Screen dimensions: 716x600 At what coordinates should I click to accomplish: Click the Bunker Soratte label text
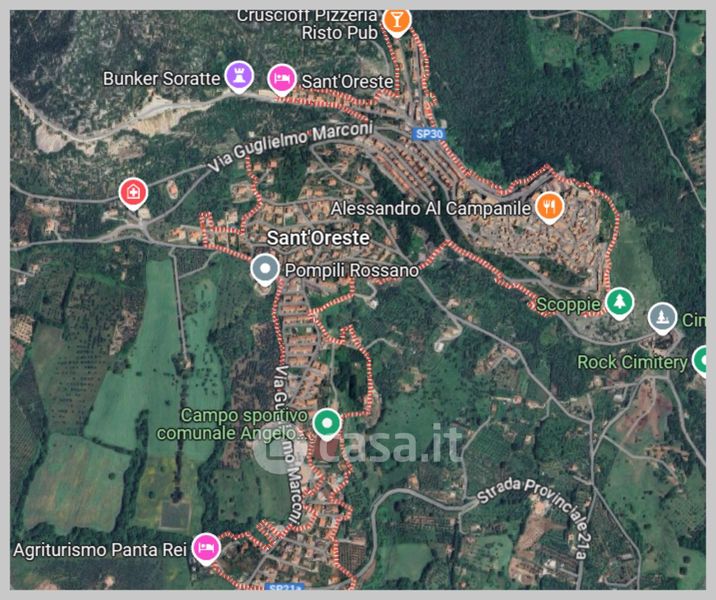coord(162,79)
